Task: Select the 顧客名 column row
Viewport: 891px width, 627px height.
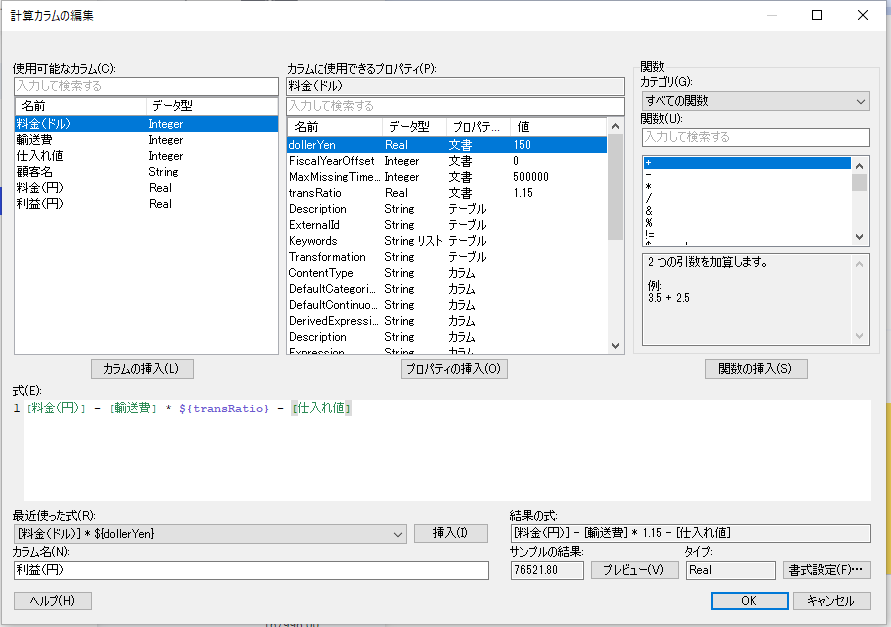Action: tap(146, 172)
